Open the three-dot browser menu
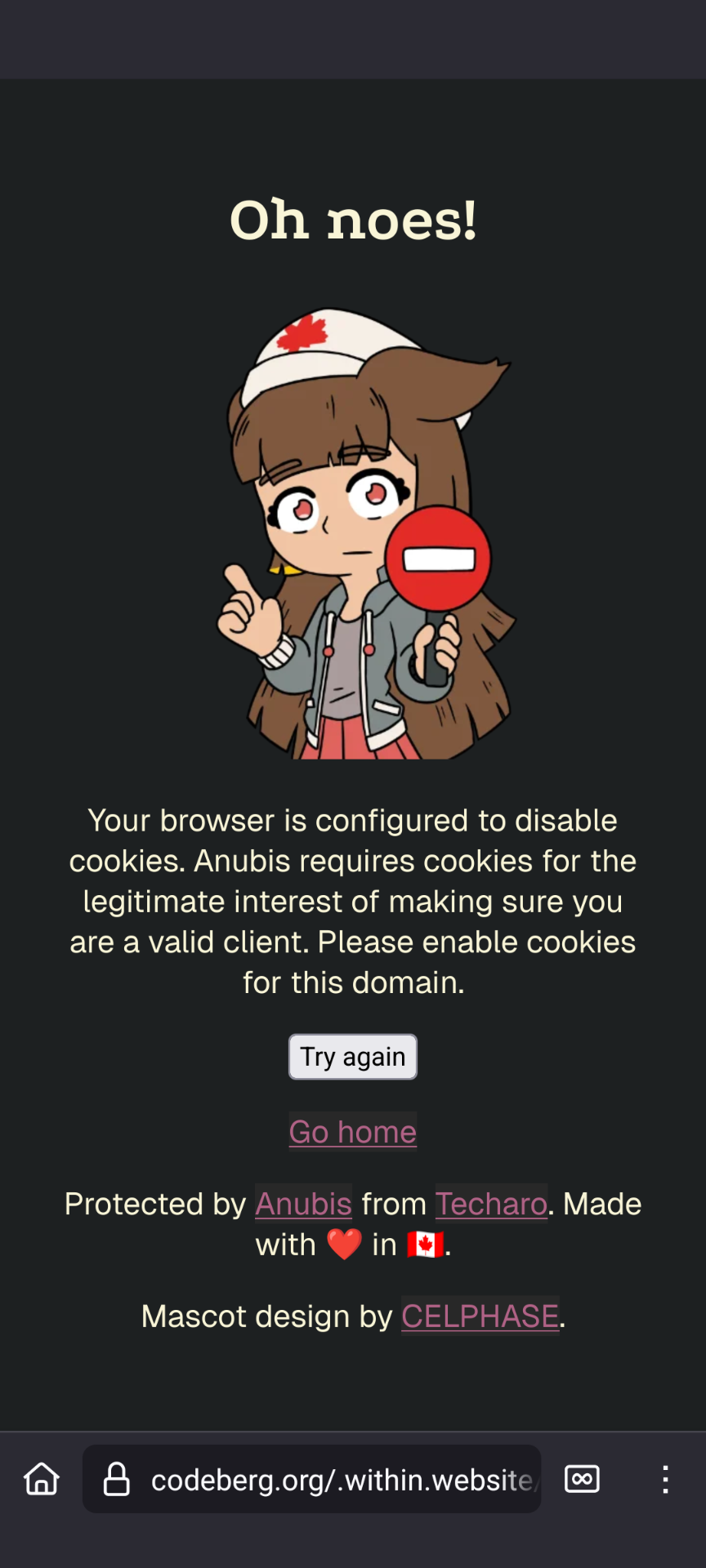Image resolution: width=706 pixels, height=1568 pixels. click(665, 1479)
